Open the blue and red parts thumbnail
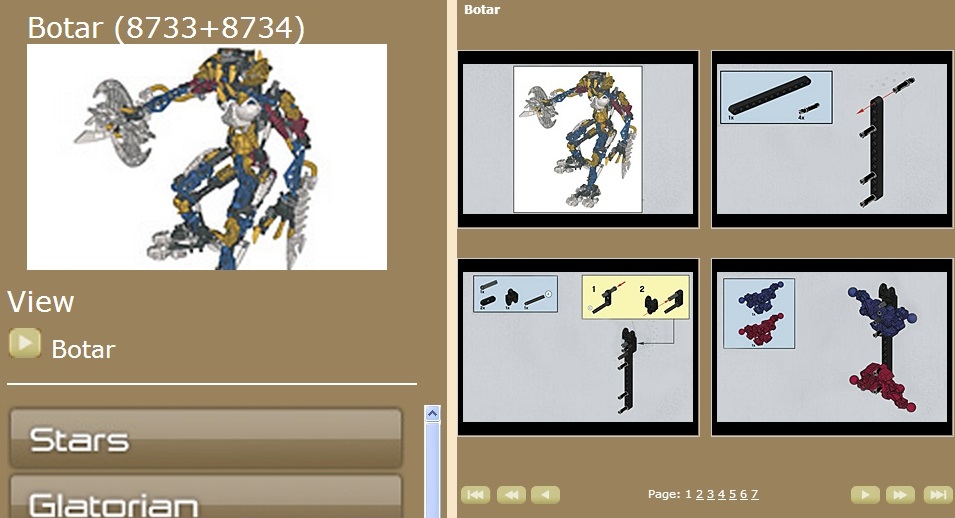Image resolution: width=955 pixels, height=518 pixels. tap(832, 347)
